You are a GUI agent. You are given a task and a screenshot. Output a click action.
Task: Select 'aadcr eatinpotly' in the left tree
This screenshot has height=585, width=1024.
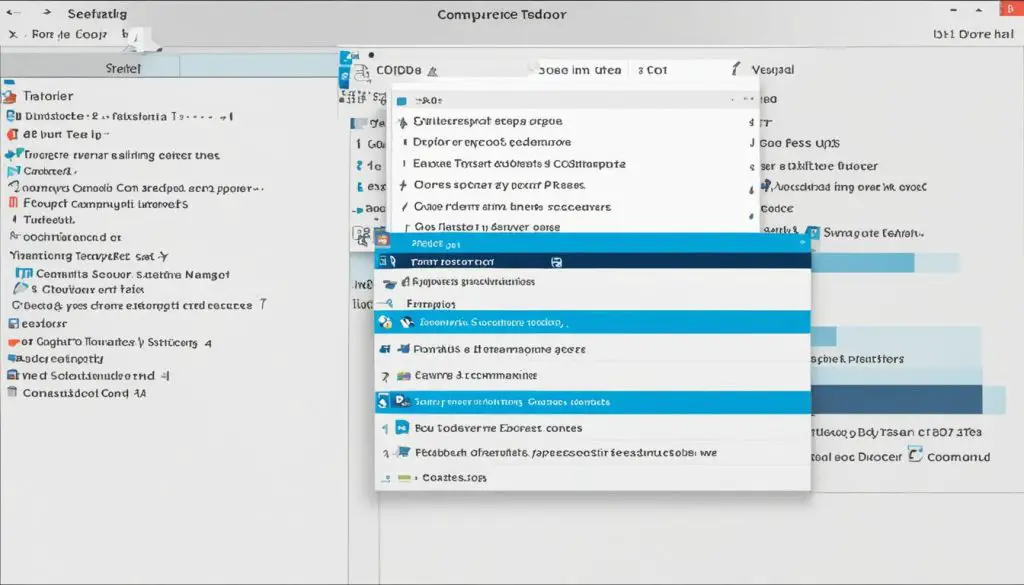pos(59,358)
